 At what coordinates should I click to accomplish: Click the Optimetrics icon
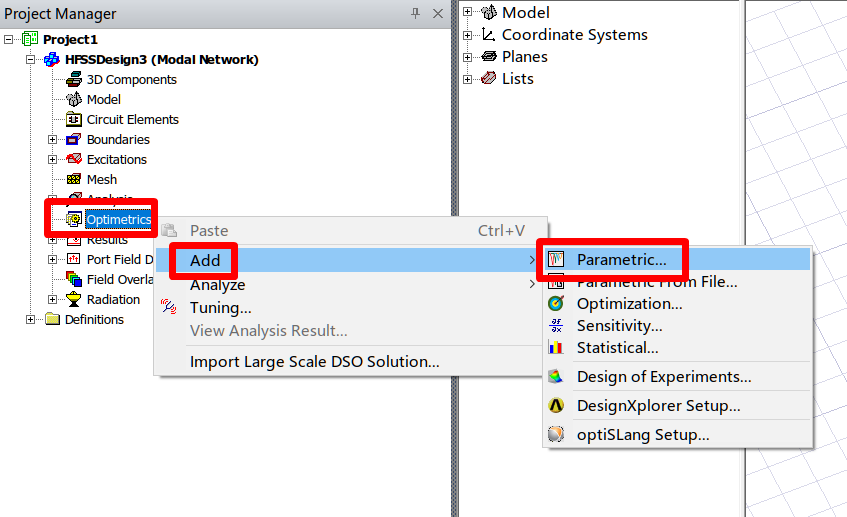click(74, 219)
